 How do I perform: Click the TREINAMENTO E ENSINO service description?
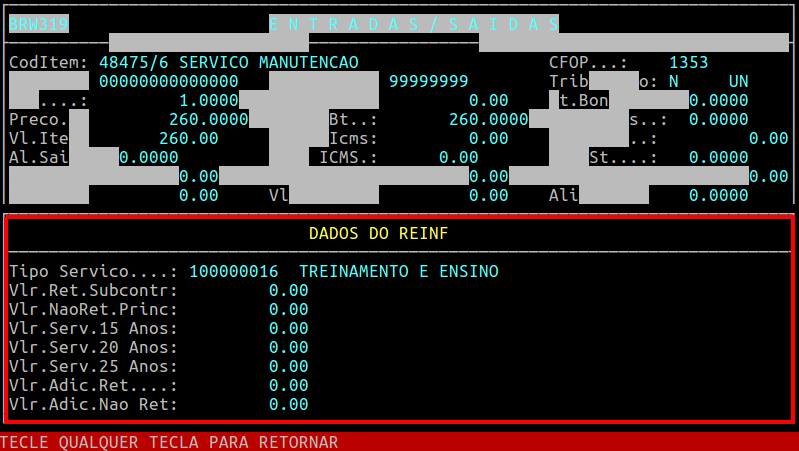tap(398, 271)
